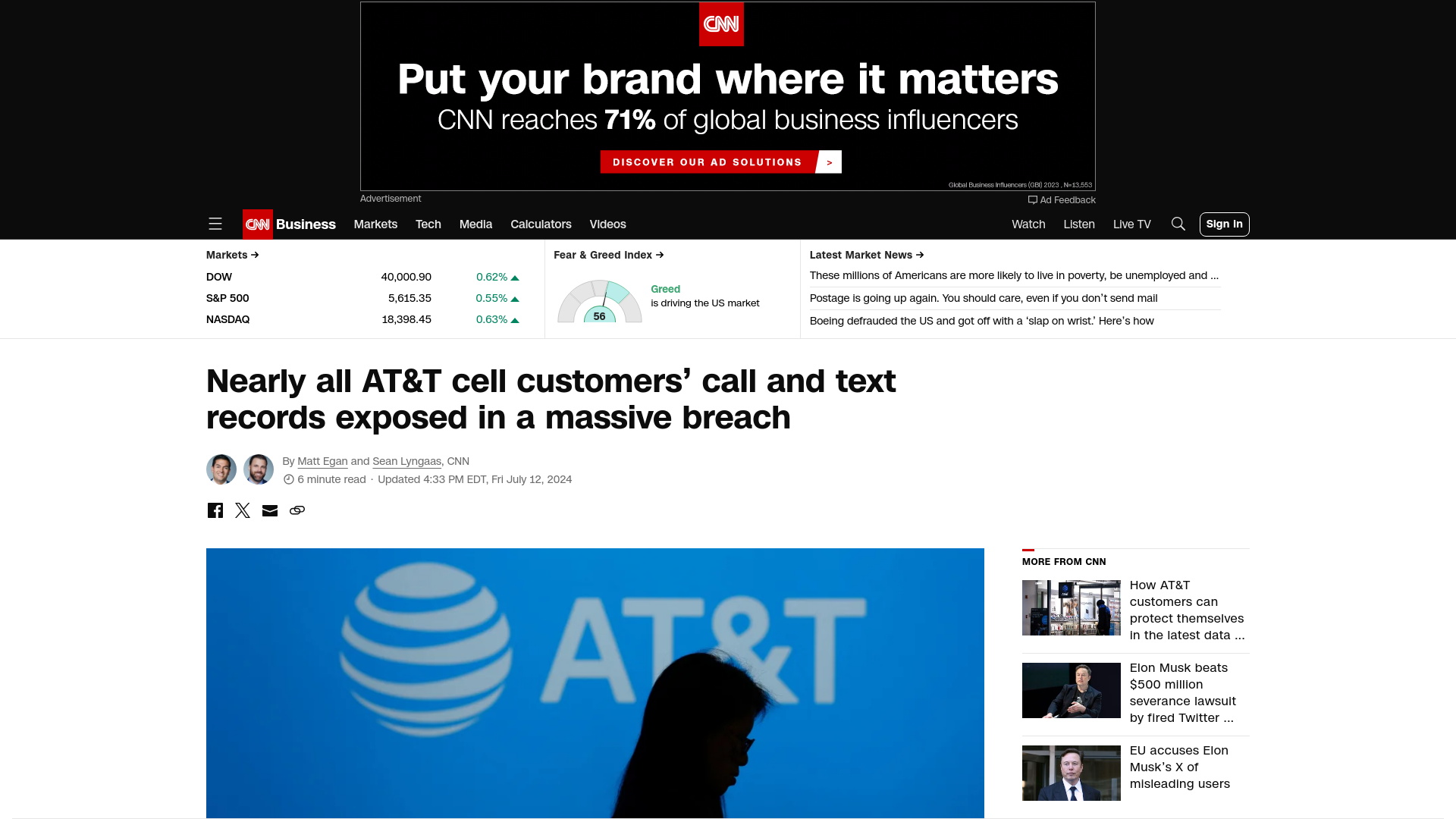The width and height of the screenshot is (1456, 819).
Task: Click the Facebook share icon
Action: coord(214,510)
